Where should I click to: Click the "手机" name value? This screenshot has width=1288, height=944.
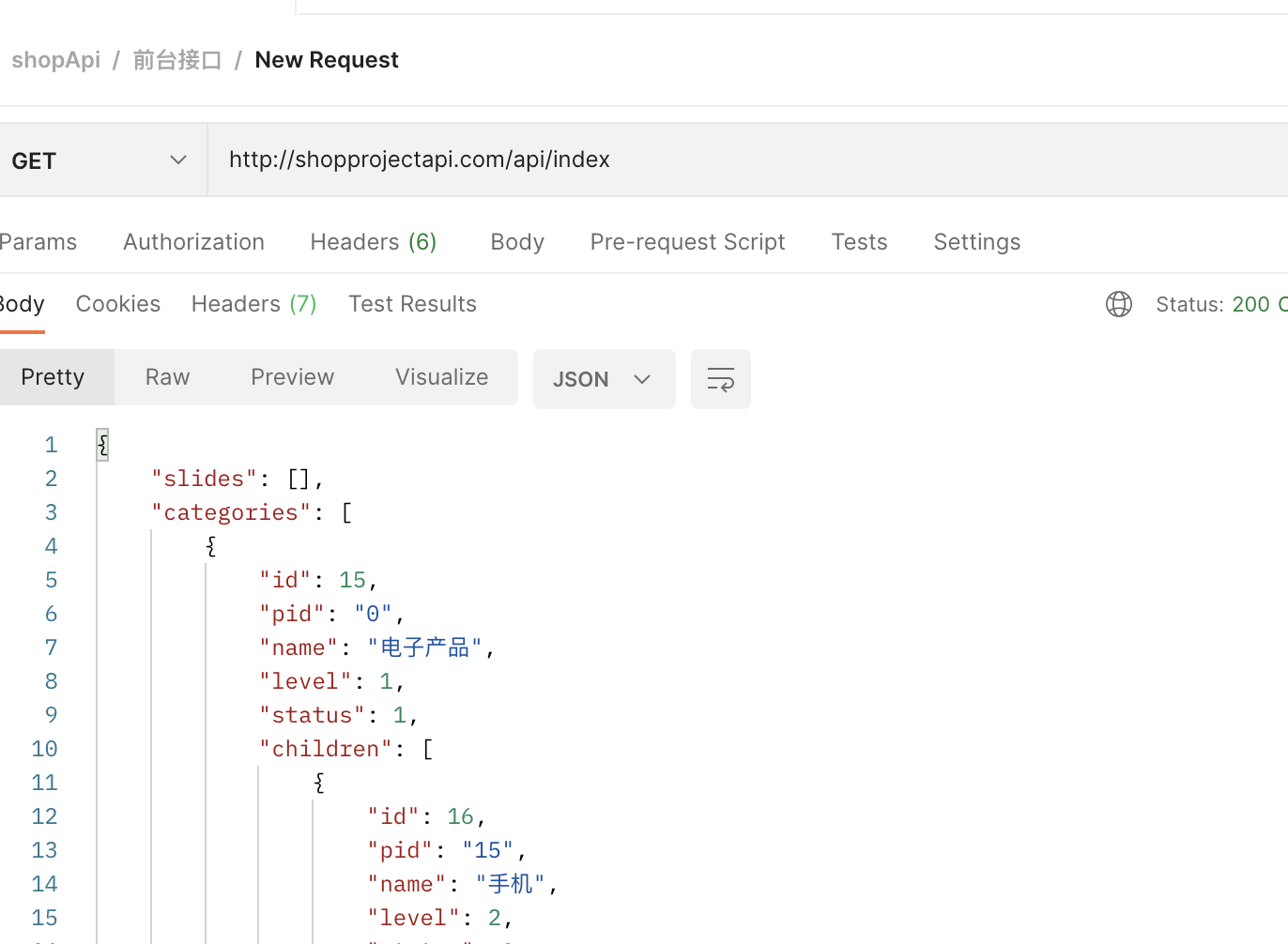511,884
